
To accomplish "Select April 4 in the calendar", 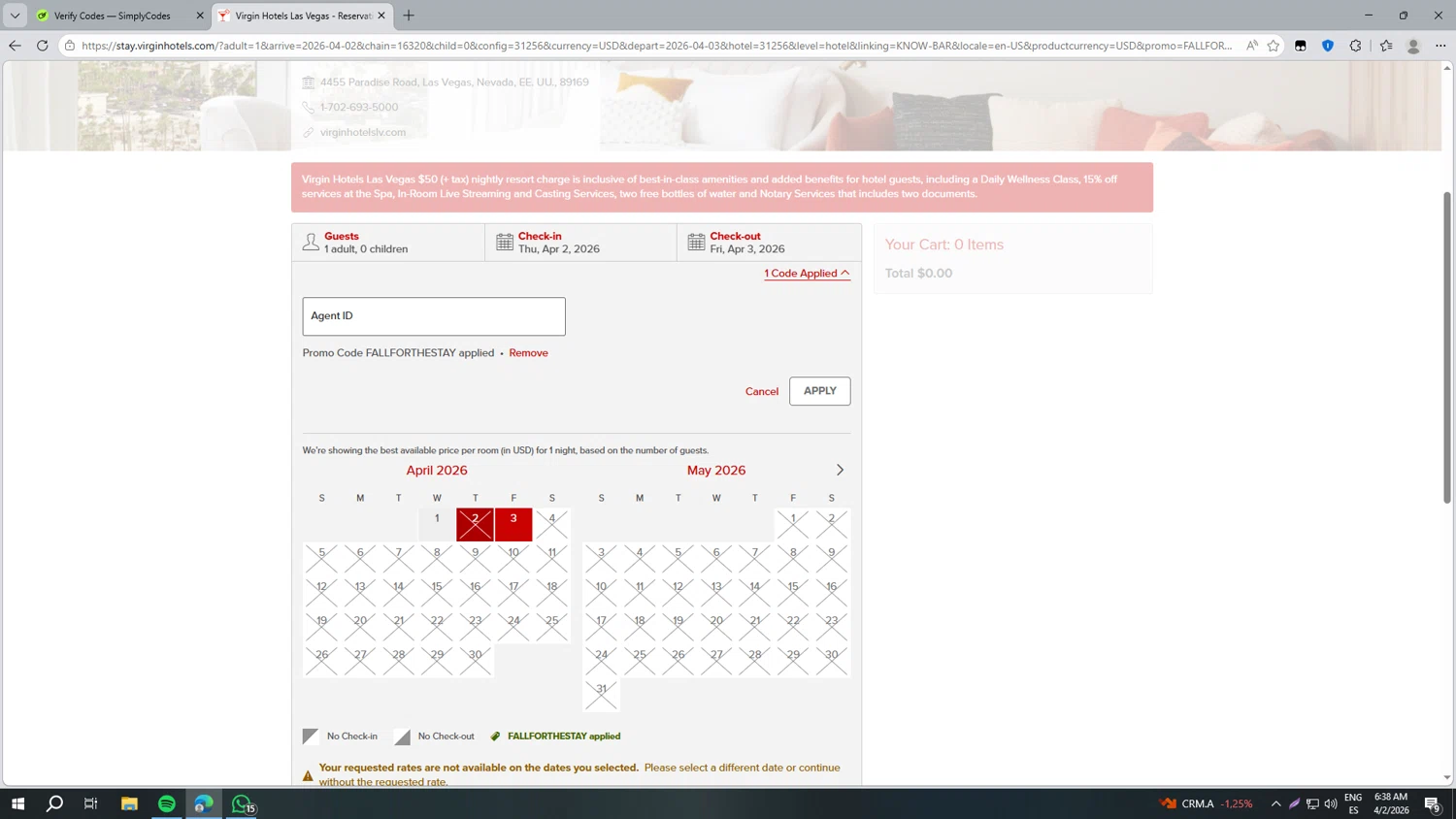I will pos(552,524).
